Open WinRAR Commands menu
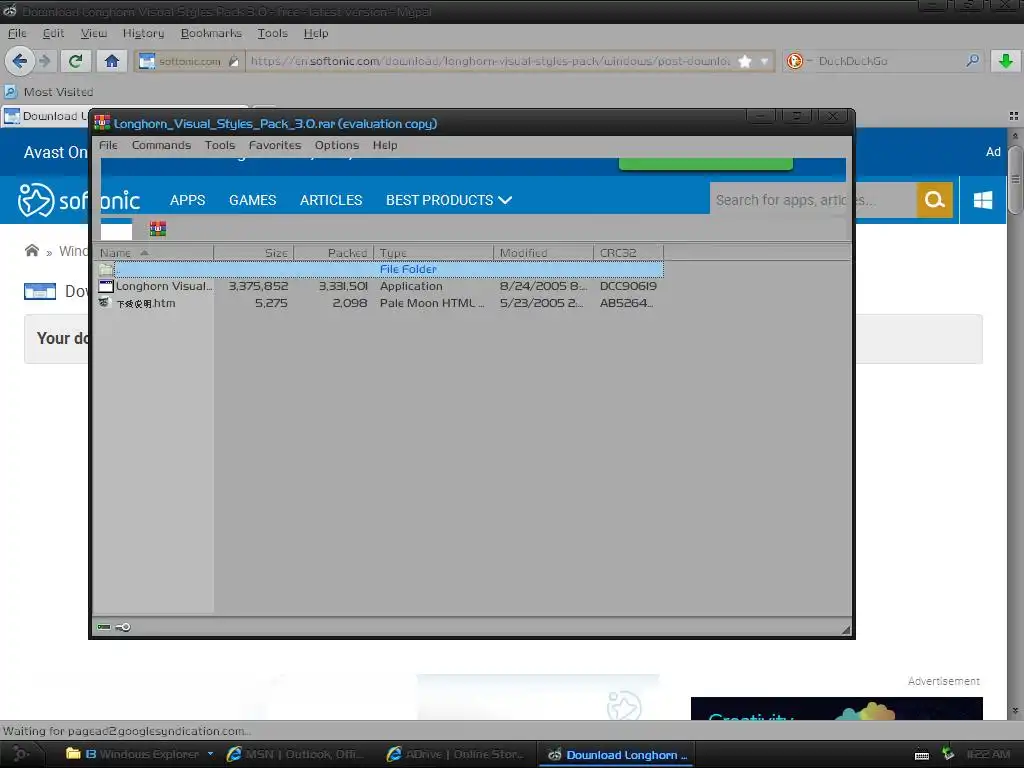 [161, 145]
